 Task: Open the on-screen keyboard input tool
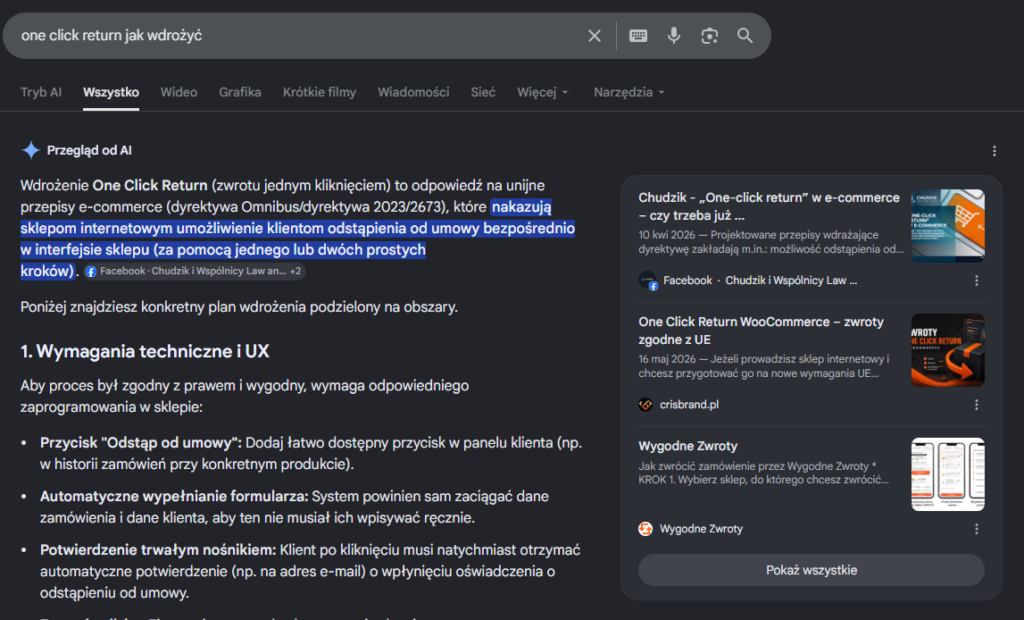[638, 36]
